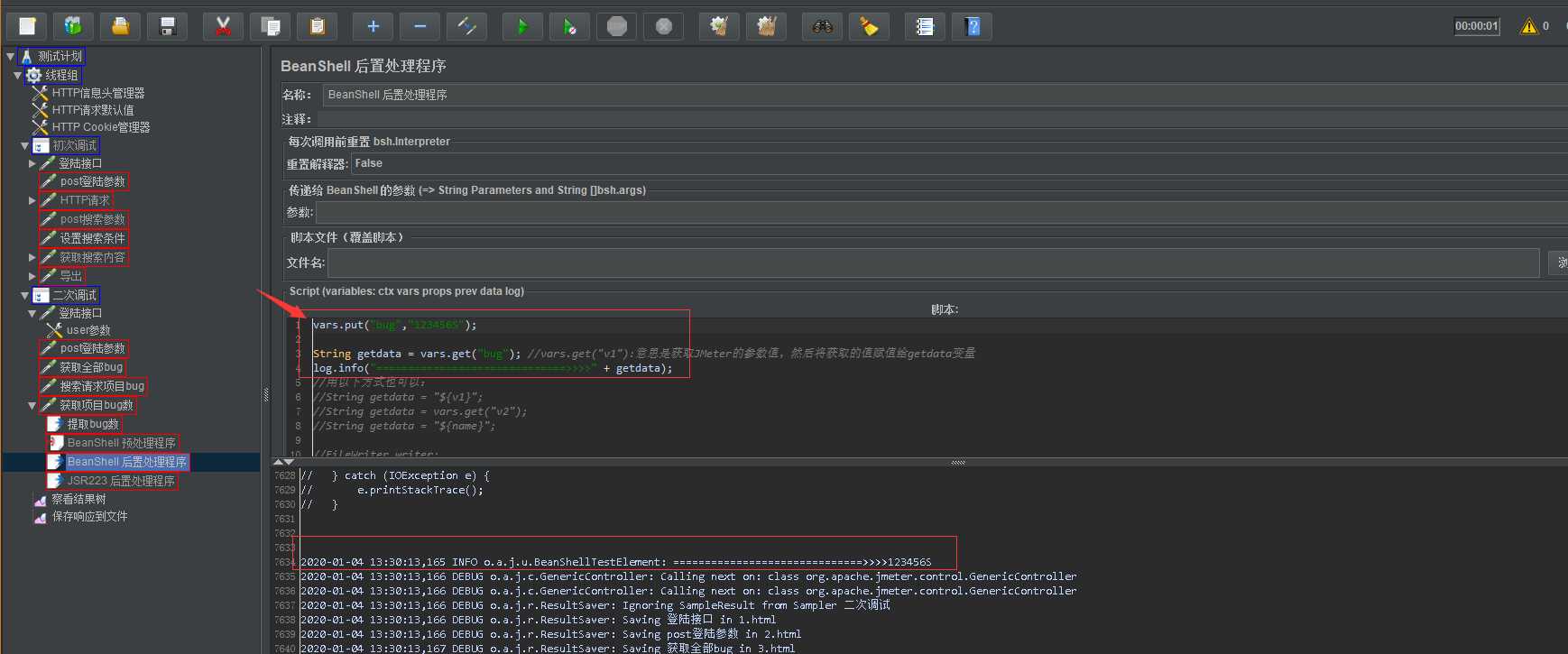Save the test plan with floppy icon

pyautogui.click(x=167, y=26)
